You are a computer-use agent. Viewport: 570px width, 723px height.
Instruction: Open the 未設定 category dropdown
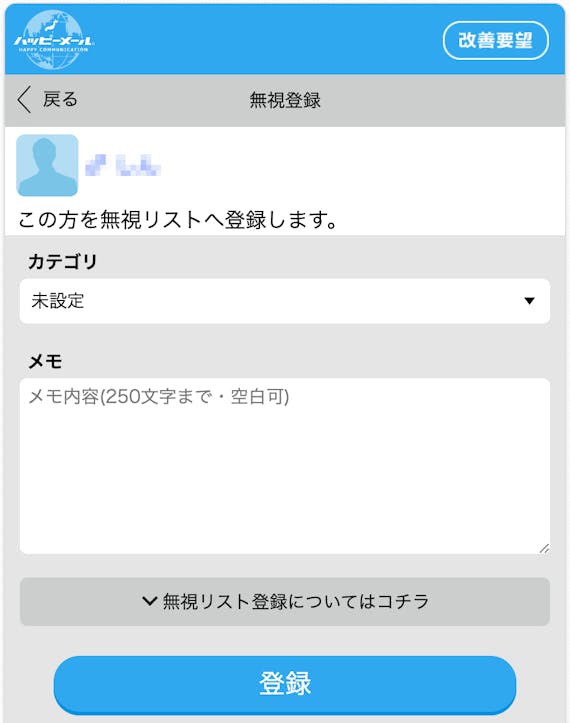(x=285, y=301)
